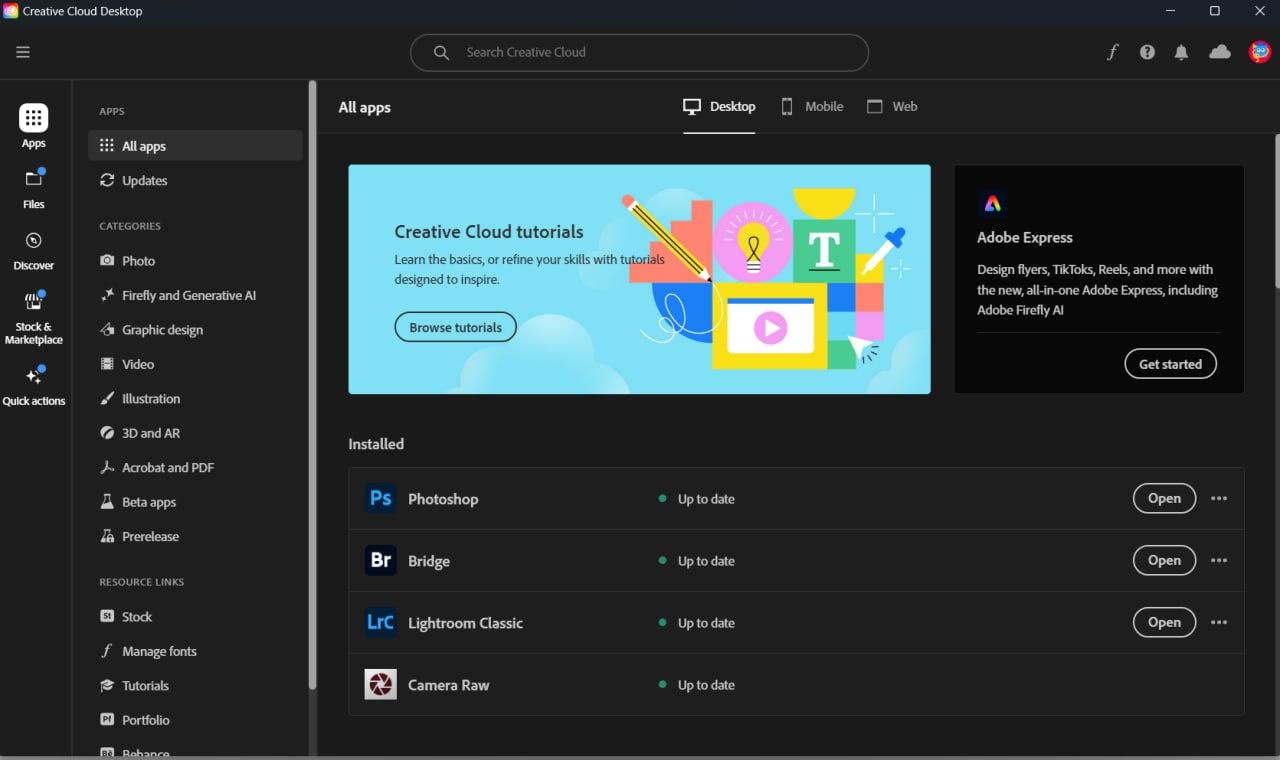Click Photoshop's Up to date status
Screen dimensions: 1280x760
[696, 499]
